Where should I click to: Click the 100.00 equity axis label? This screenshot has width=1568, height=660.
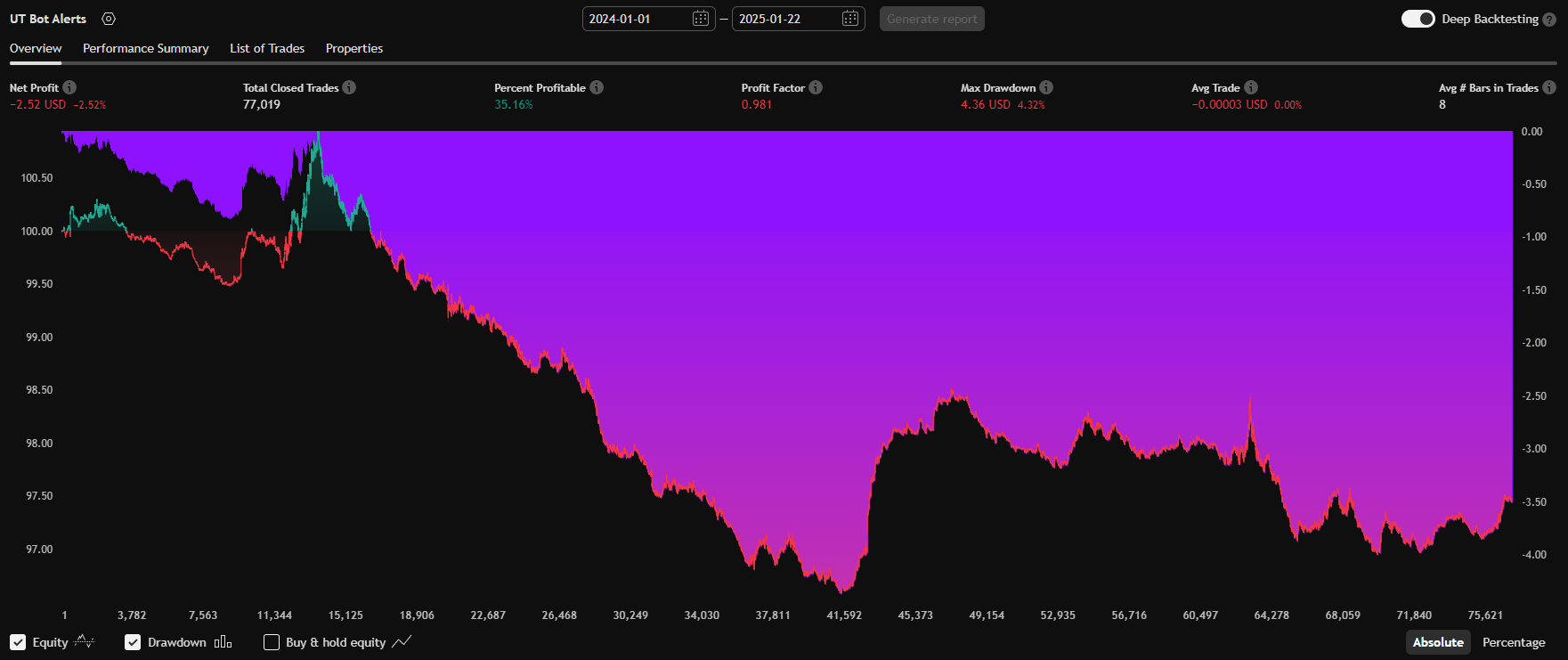(37, 231)
